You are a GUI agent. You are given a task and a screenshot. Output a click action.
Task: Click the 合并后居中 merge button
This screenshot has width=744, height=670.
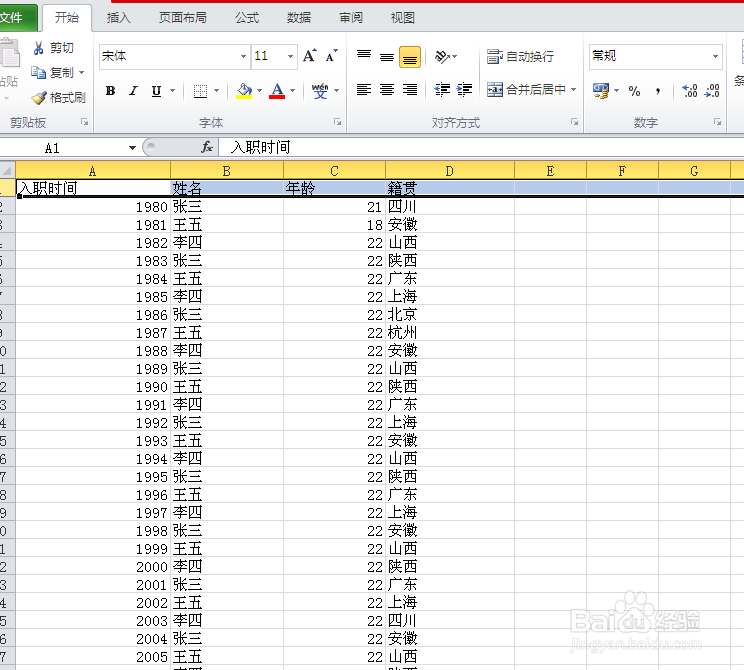[x=526, y=90]
